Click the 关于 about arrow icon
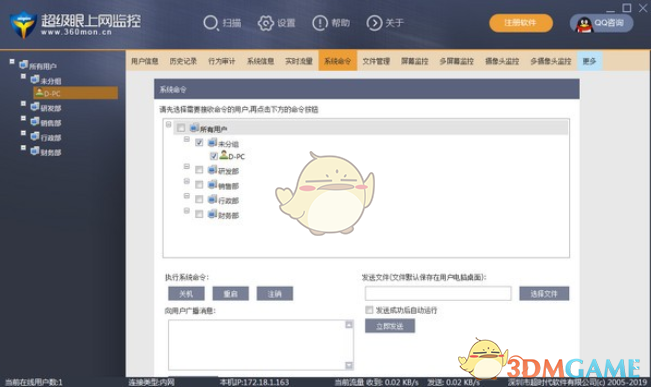This screenshot has width=651, height=387. point(374,23)
